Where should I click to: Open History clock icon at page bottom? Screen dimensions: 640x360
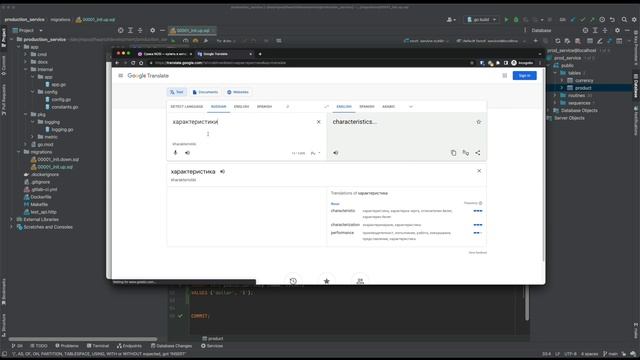(x=293, y=281)
